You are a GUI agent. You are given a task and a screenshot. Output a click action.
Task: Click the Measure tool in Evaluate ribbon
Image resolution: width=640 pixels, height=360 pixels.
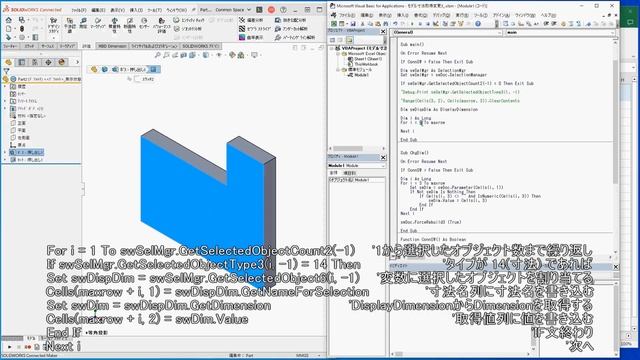pos(84,23)
